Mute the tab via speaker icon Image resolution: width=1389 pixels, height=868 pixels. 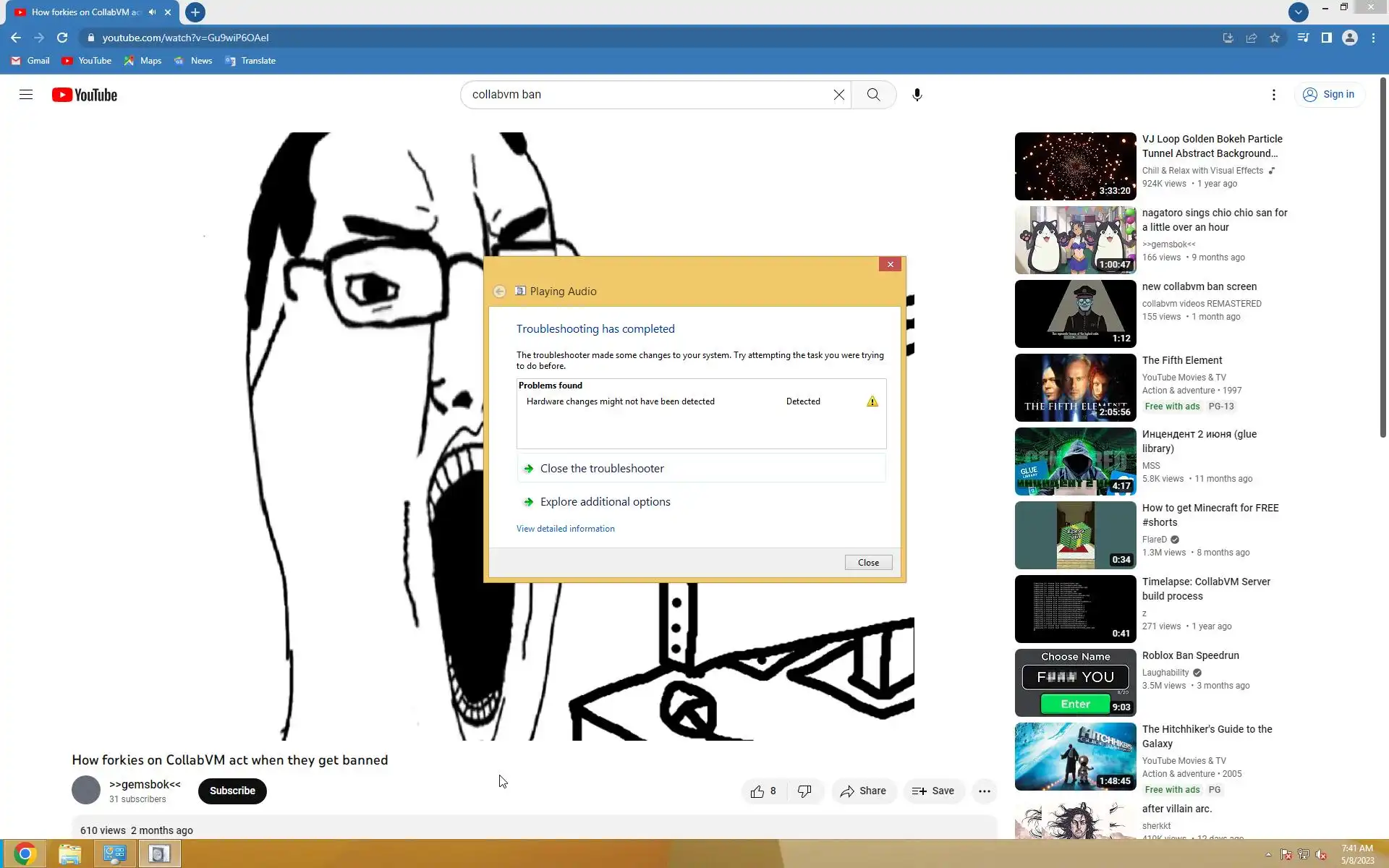click(152, 12)
